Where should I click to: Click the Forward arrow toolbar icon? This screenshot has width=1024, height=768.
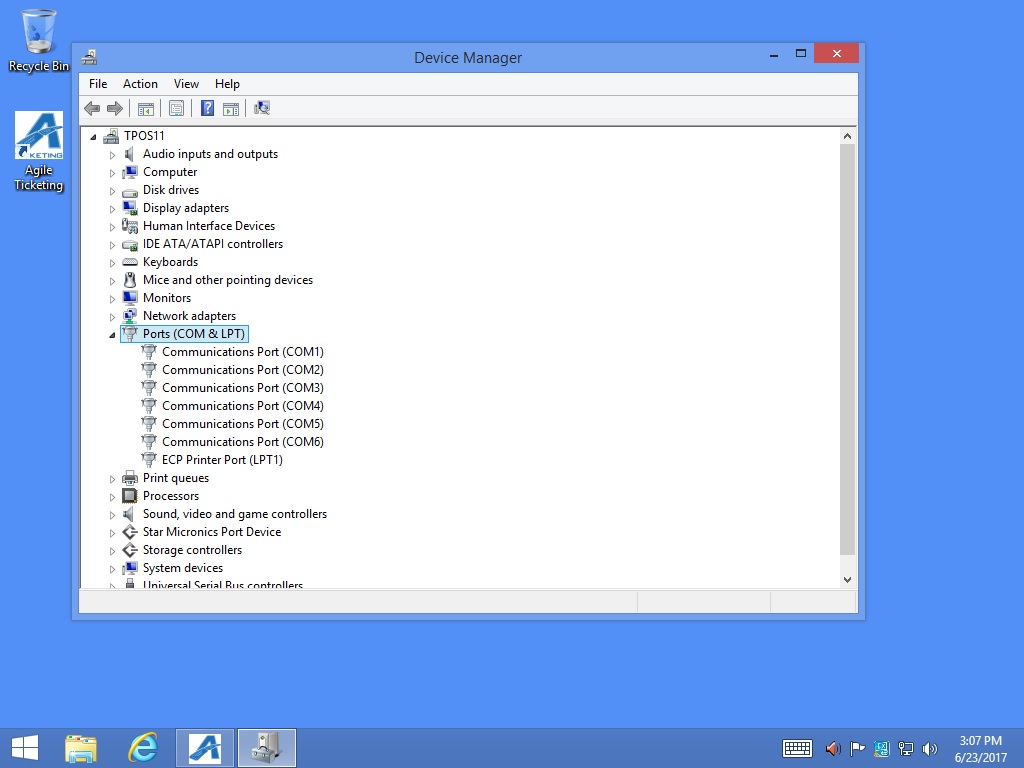pyautogui.click(x=115, y=108)
